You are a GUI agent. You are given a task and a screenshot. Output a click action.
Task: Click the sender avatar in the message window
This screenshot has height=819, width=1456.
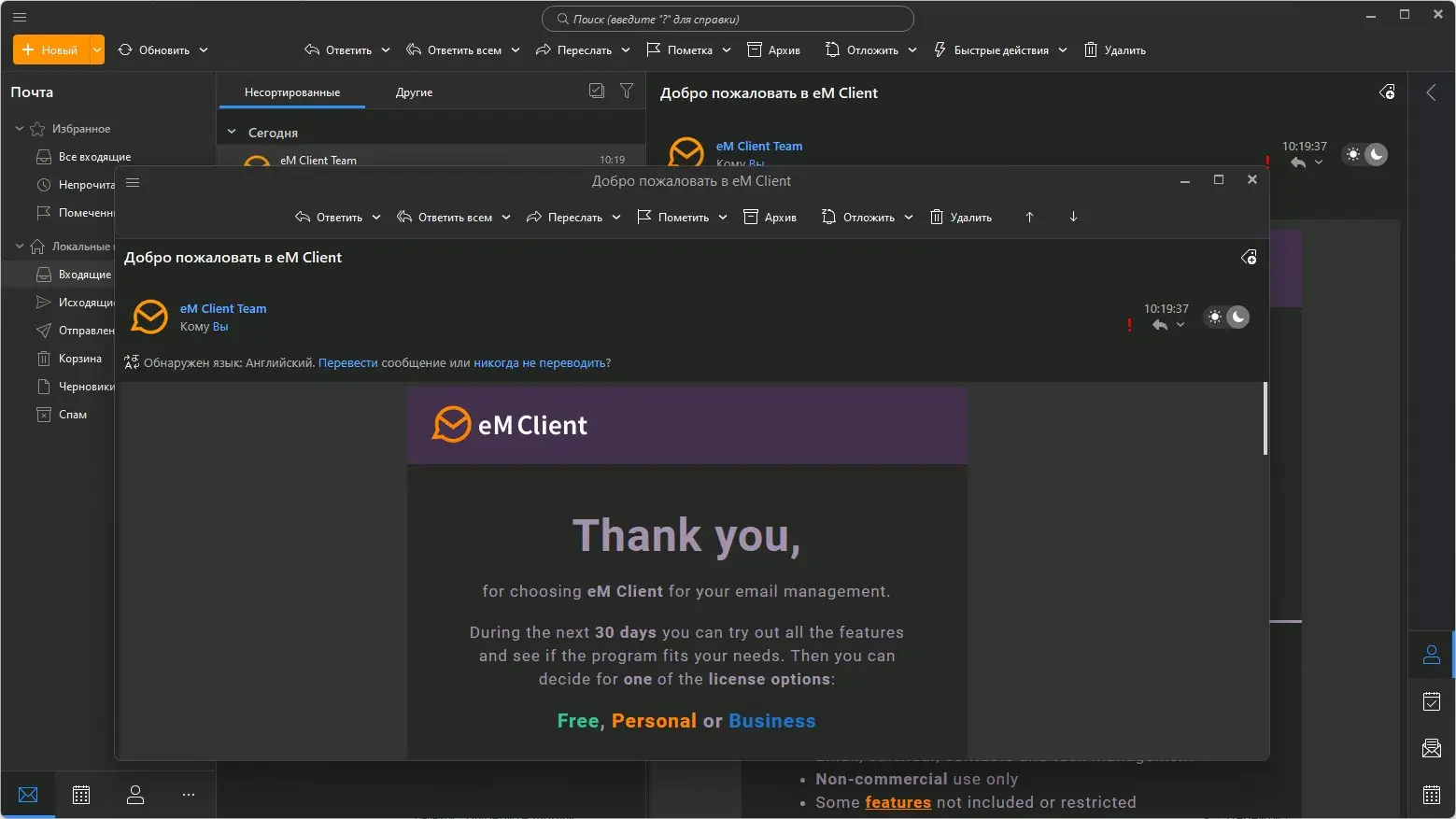(149, 317)
